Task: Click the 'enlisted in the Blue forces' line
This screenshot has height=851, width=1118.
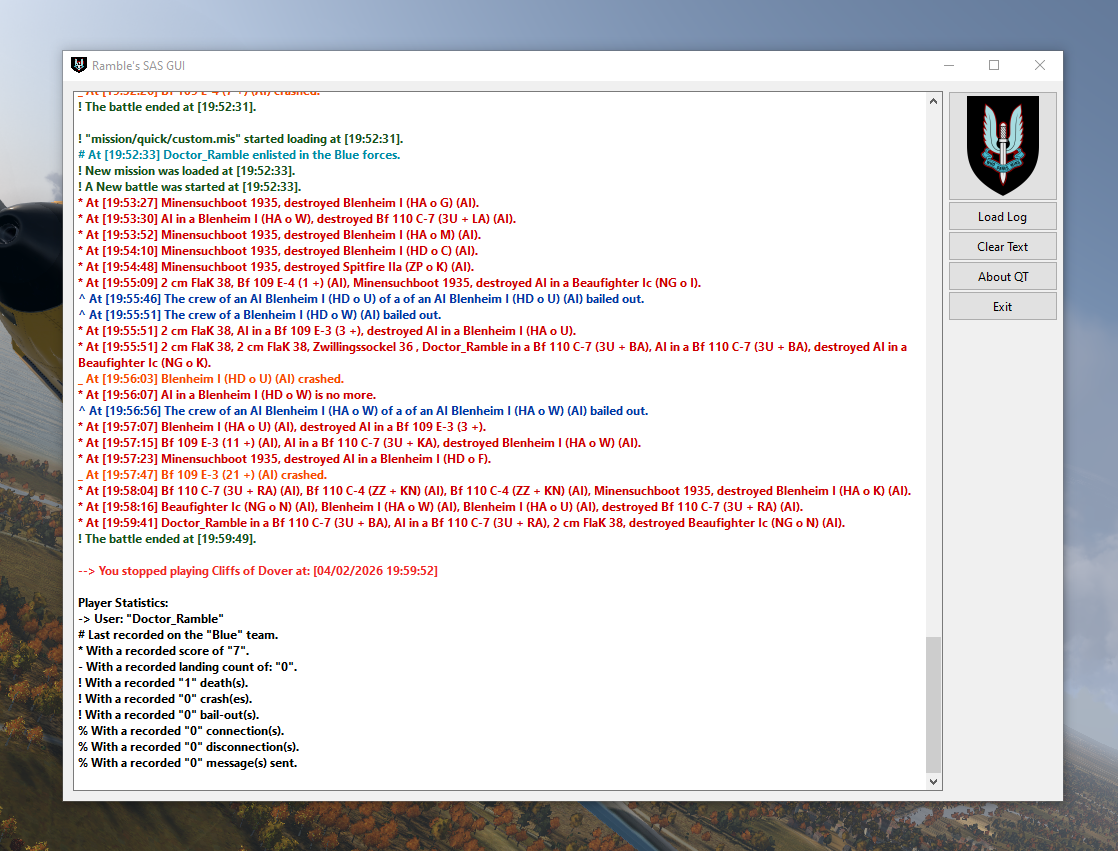Action: coord(240,155)
